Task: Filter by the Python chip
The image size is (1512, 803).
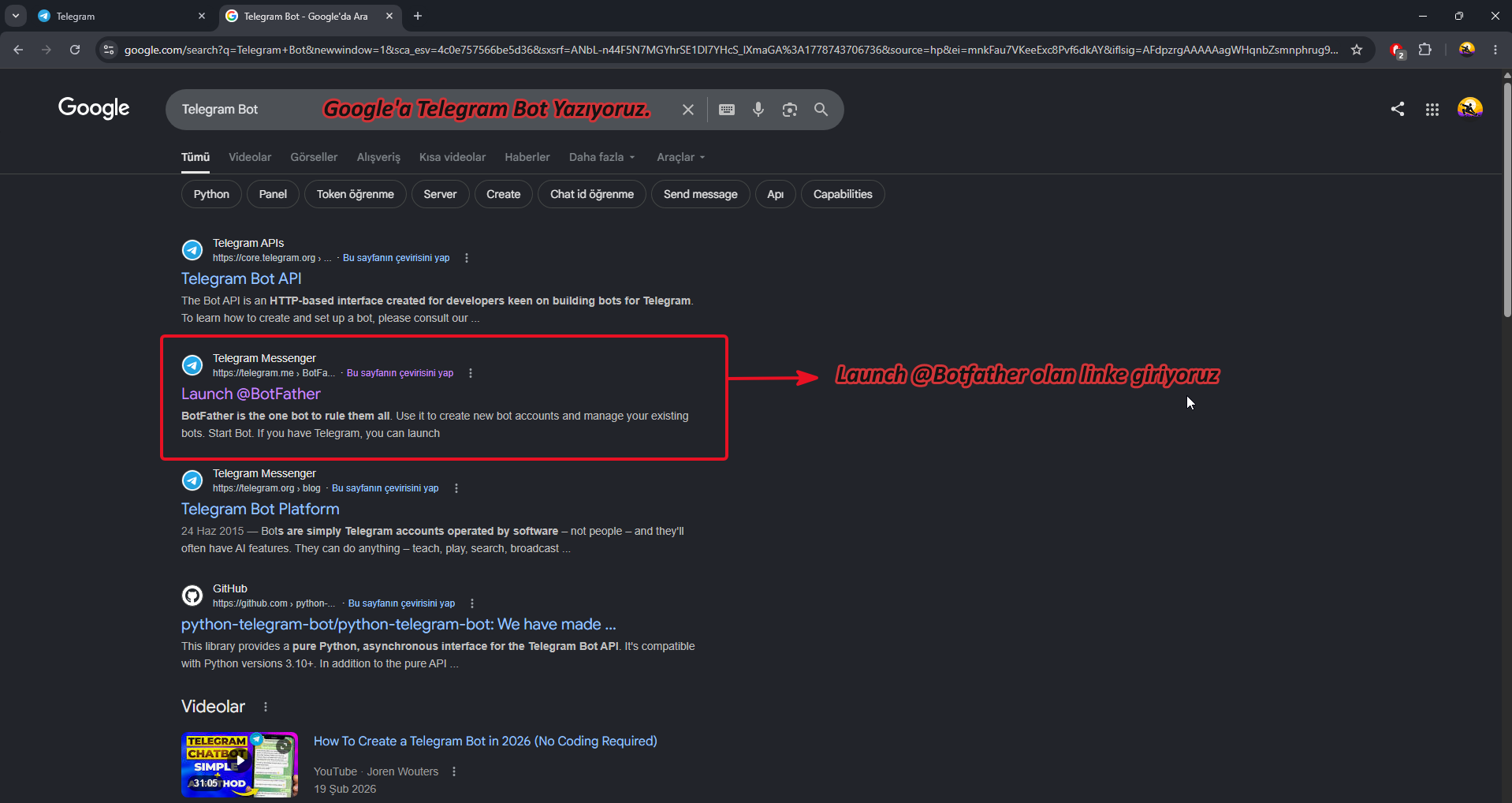Action: click(x=211, y=194)
